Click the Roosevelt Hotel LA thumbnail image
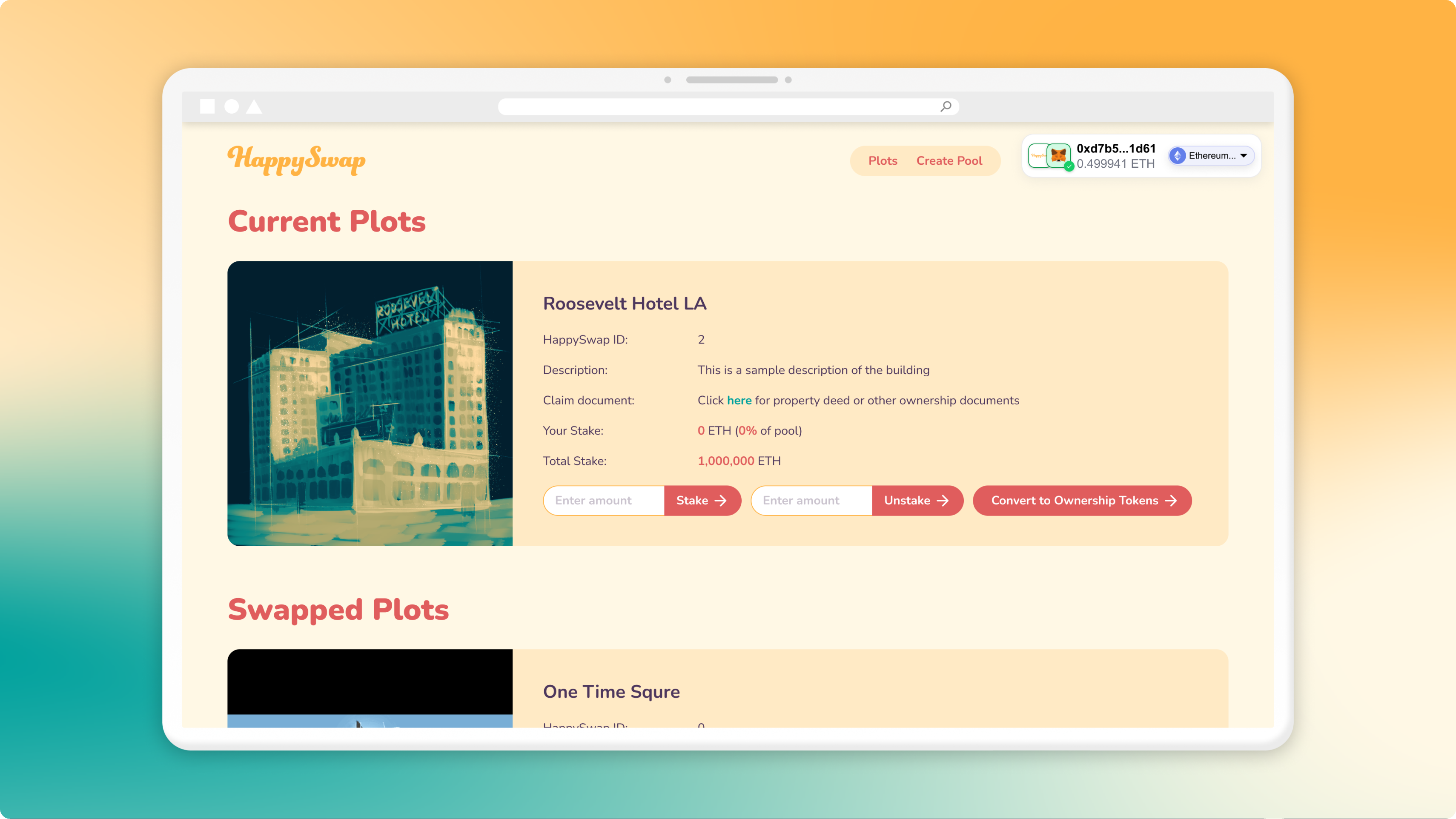 370,403
